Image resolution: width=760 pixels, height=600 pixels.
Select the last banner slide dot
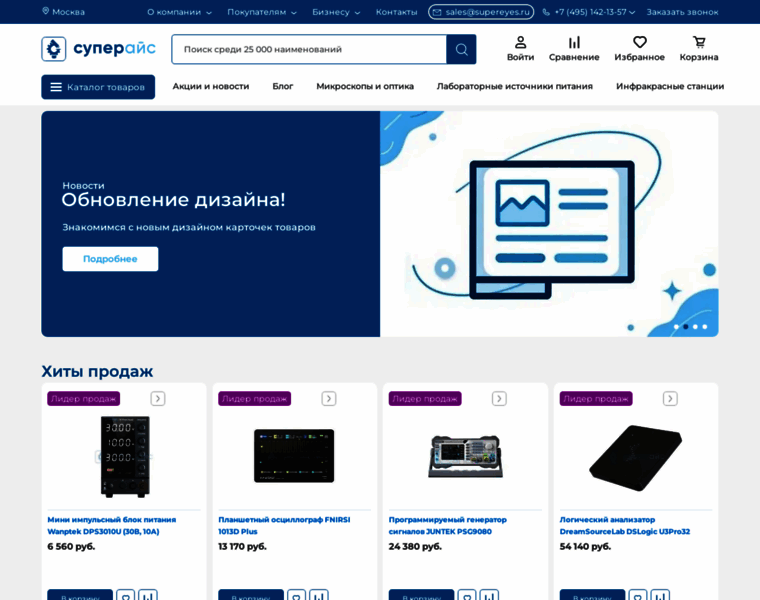point(705,327)
